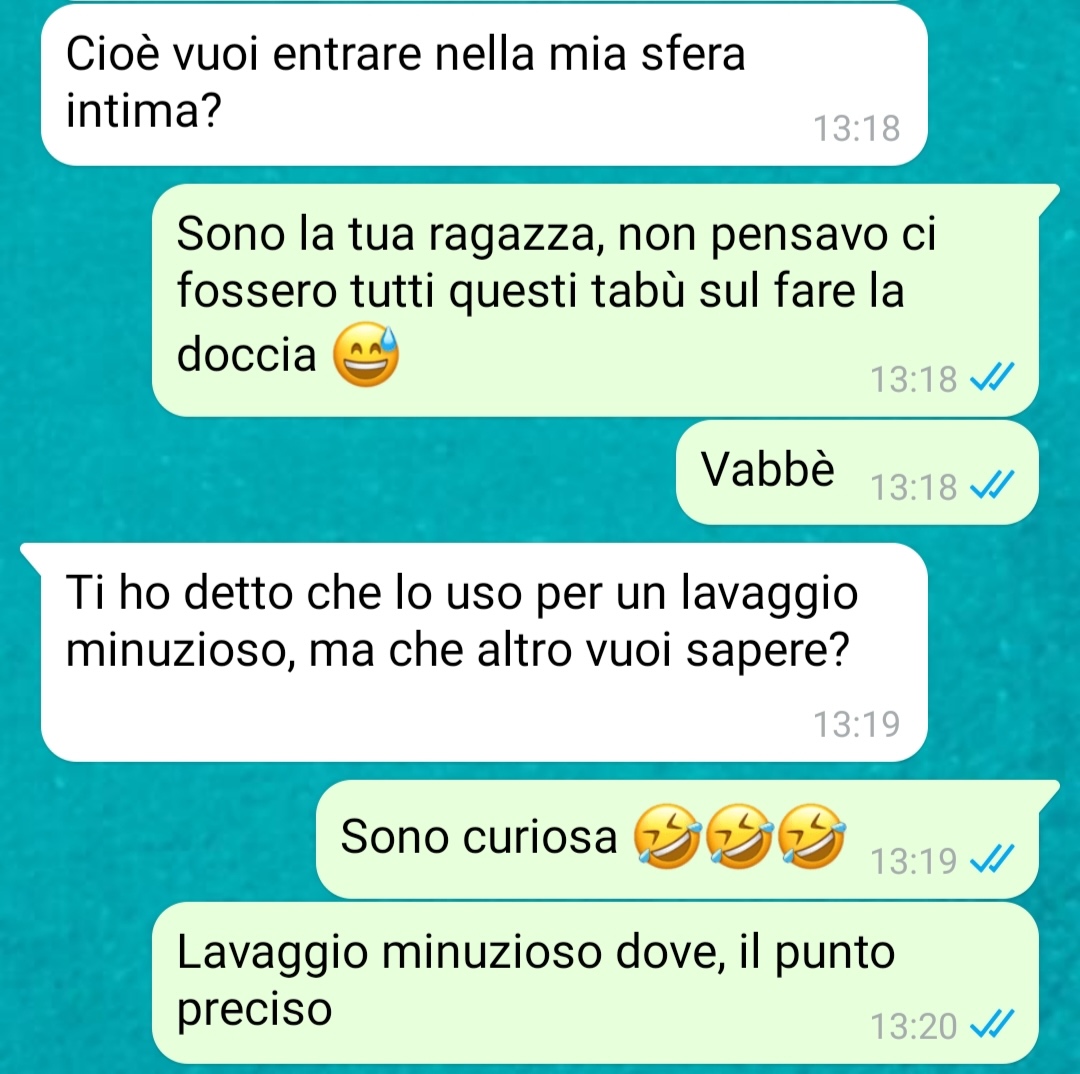The image size is (1080, 1074).
Task: Tap the 13:18 timestamp beside 'Vabbè'
Action: (x=913, y=487)
